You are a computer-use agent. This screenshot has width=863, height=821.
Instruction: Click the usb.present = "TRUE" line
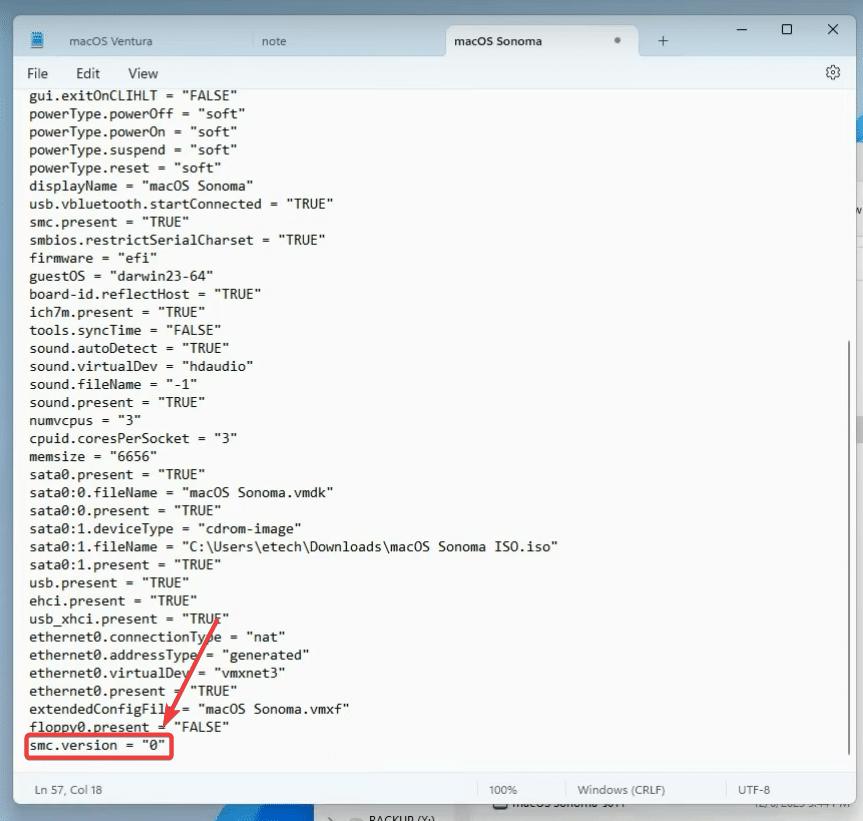[x=110, y=583]
